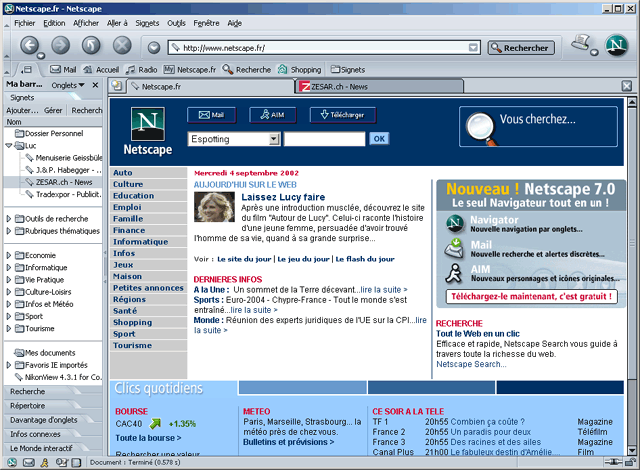This screenshot has width=640, height=470.
Task: Open the Recherche sidebar tab
Action: pyautogui.click(x=27, y=391)
